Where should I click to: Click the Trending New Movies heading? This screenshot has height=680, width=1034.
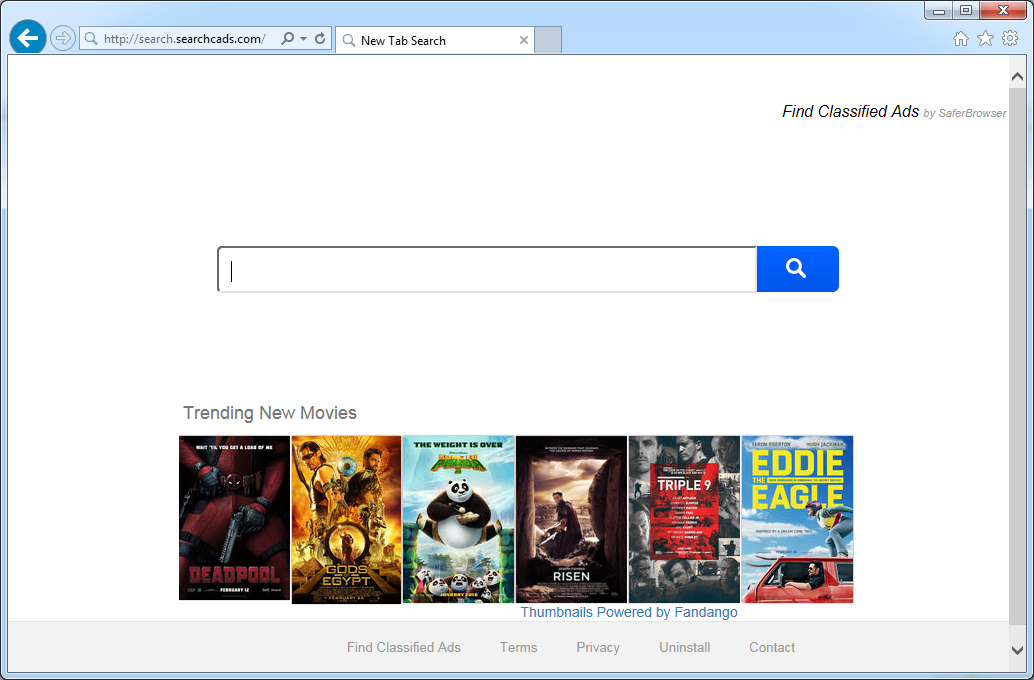[270, 413]
